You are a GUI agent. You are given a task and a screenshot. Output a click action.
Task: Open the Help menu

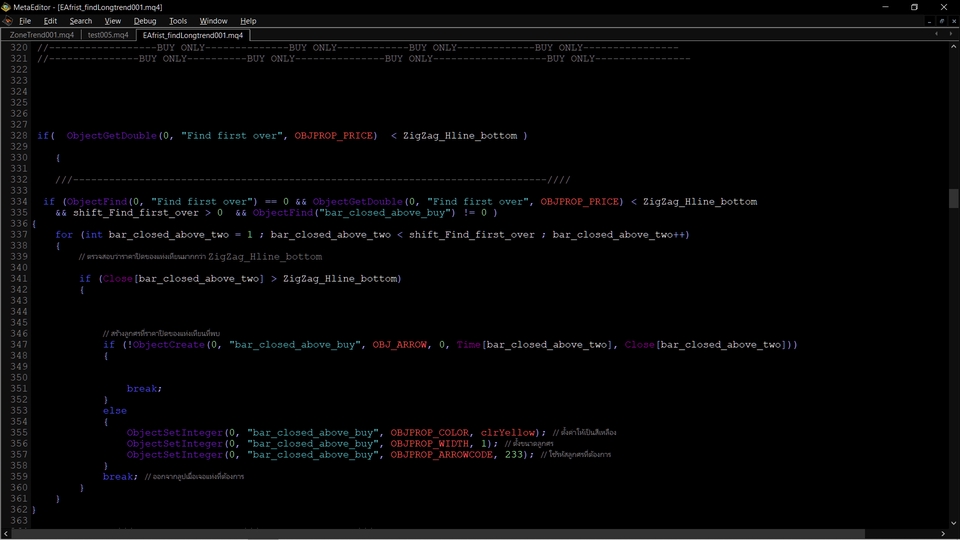coord(248,21)
